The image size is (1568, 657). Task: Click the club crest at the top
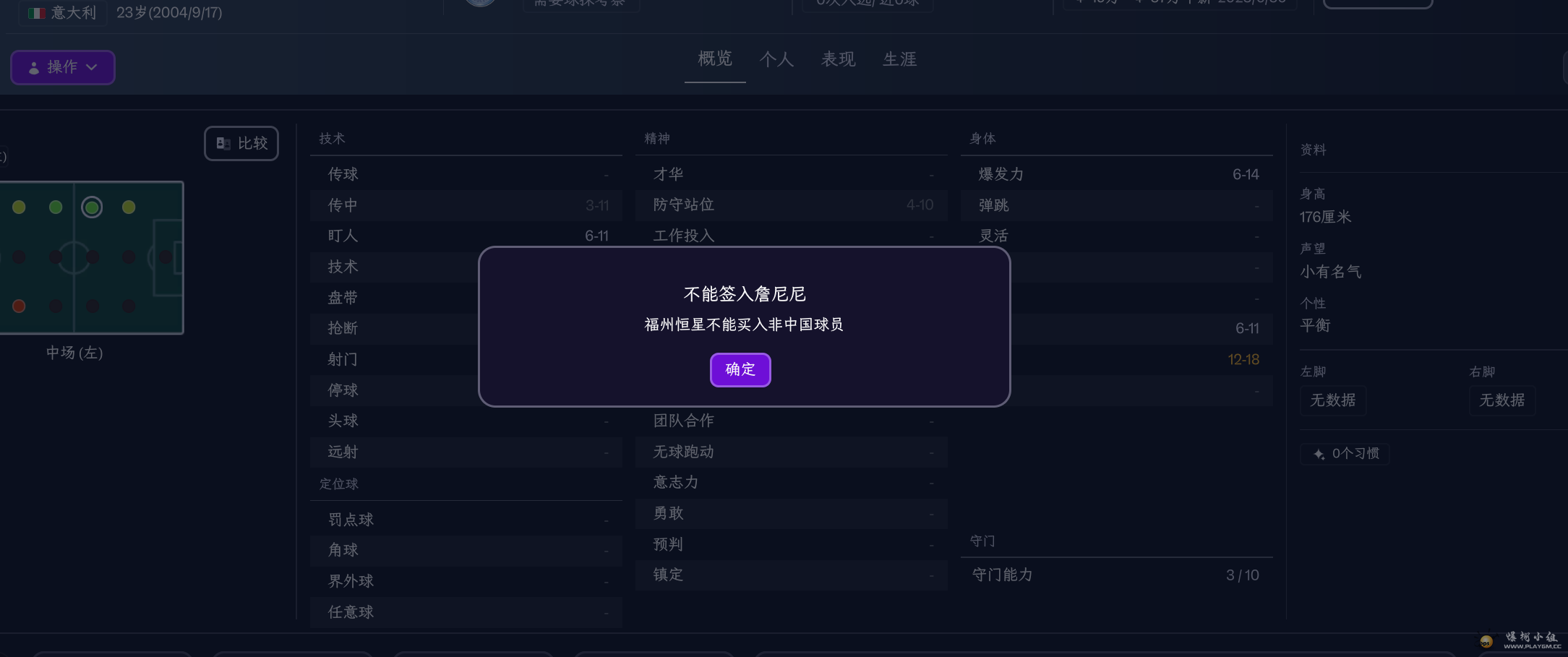[x=479, y=3]
